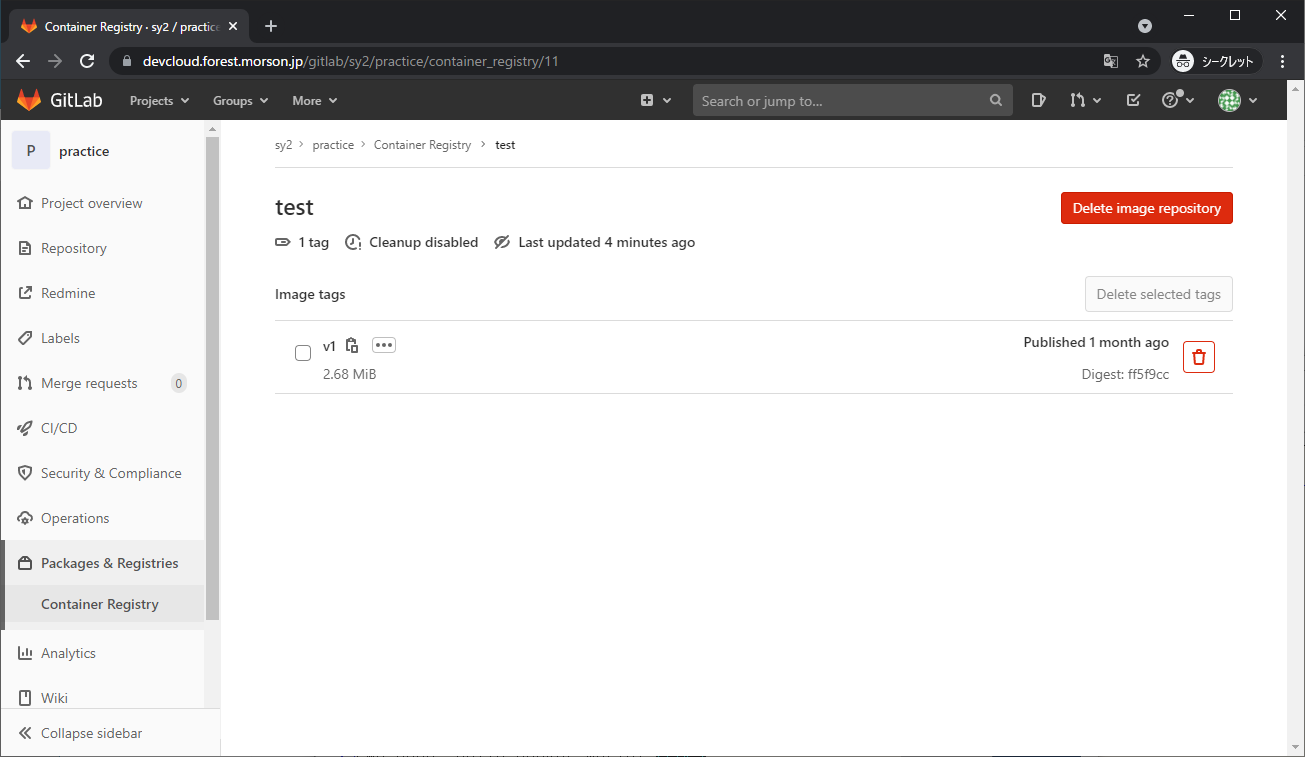Click the browser reload icon
Image resolution: width=1305 pixels, height=757 pixels.
pyautogui.click(x=87, y=61)
